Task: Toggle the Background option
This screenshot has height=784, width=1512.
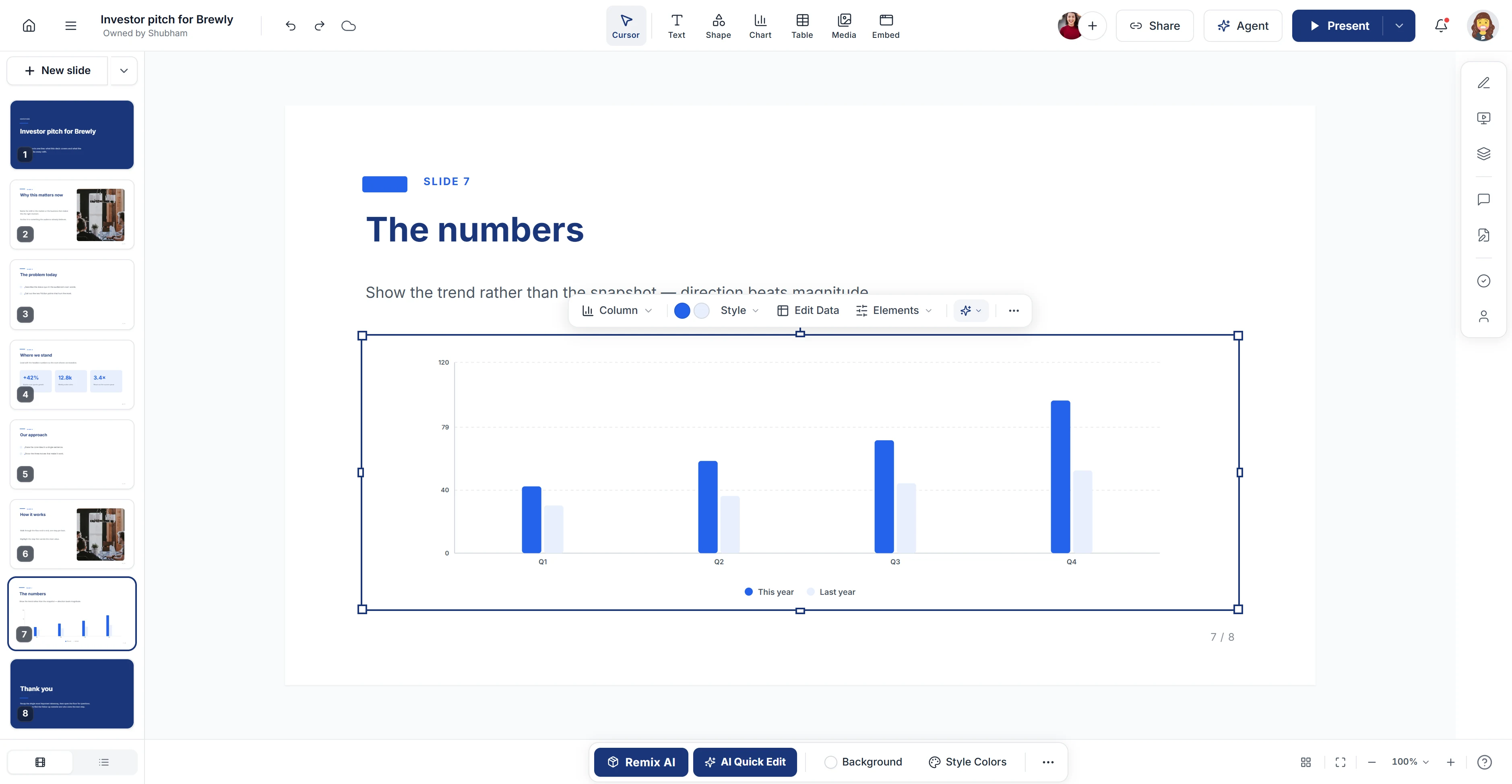Action: click(x=863, y=762)
